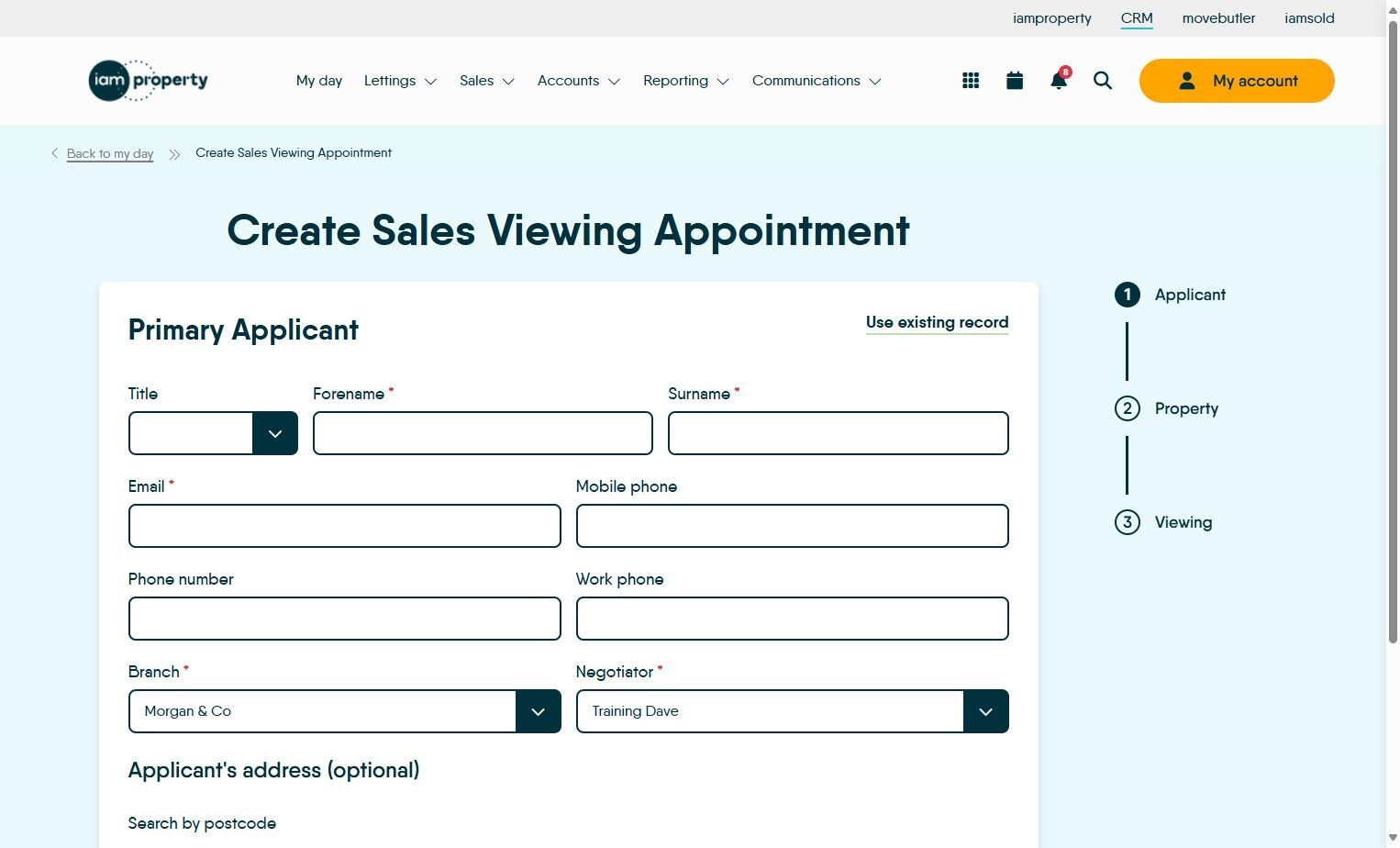The height and width of the screenshot is (848, 1400).
Task: Open the calendar icon in header
Action: (x=1015, y=81)
